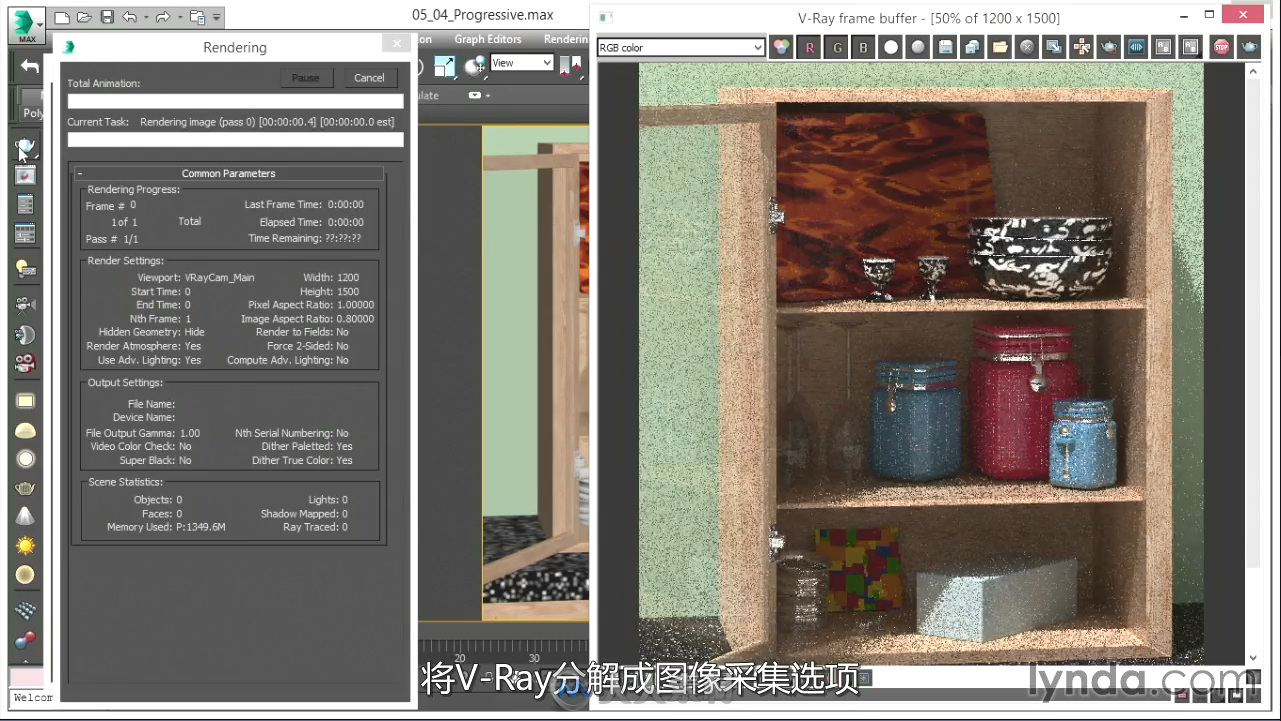The height and width of the screenshot is (721, 1281).
Task: Click the region render teapot icon
Action: pos(1108,47)
